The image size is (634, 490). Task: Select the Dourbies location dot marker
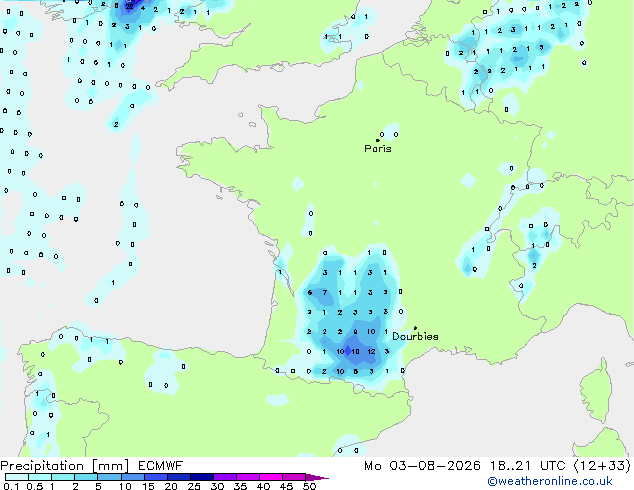pos(415,328)
